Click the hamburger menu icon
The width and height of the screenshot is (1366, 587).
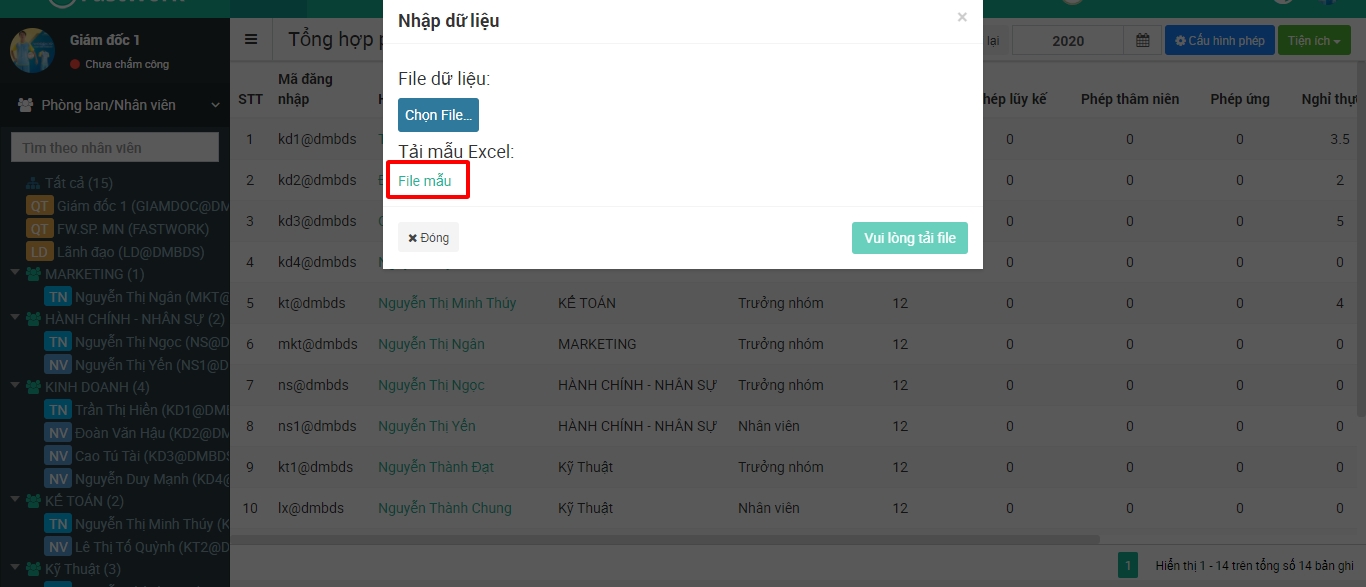pyautogui.click(x=251, y=40)
